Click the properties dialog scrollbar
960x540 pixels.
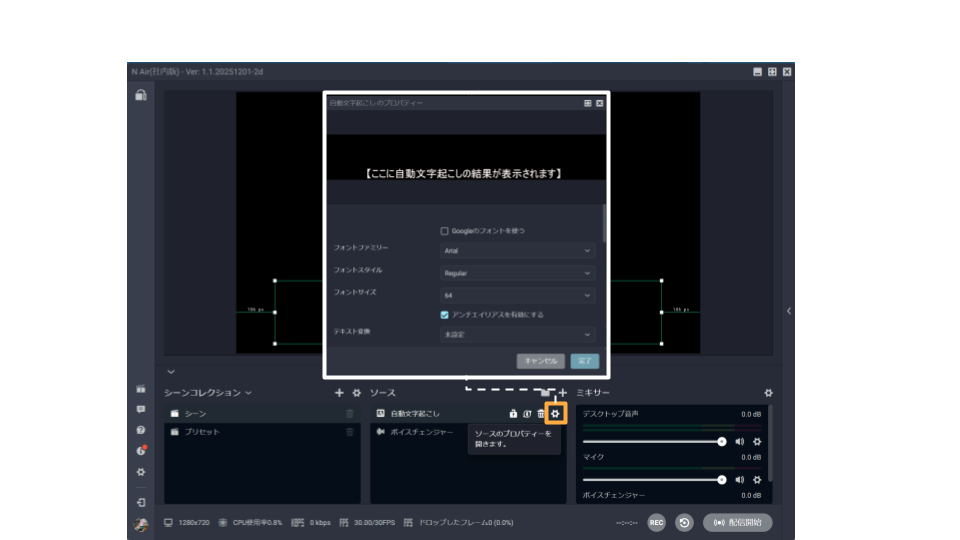pyautogui.click(x=604, y=223)
